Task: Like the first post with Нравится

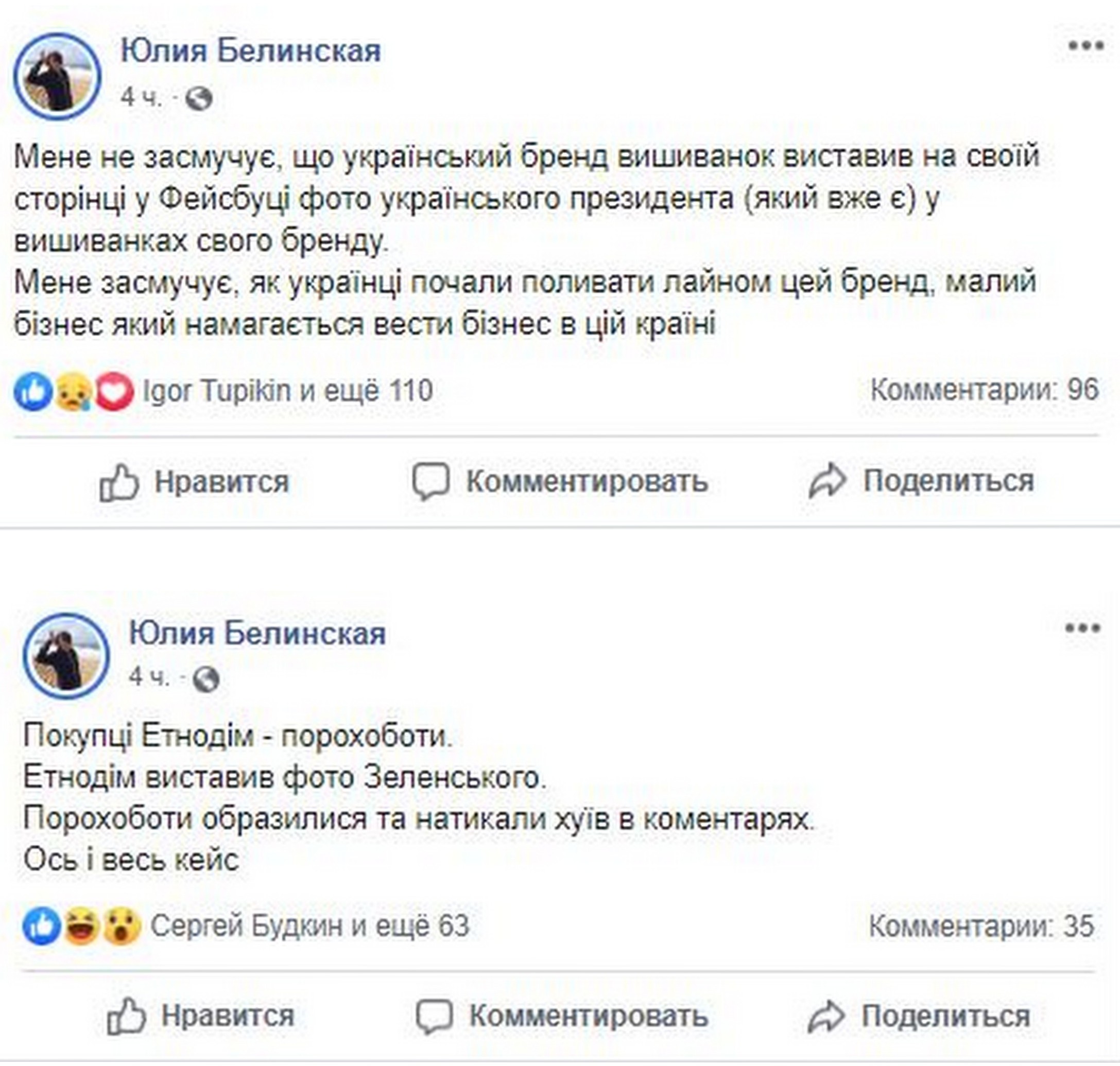Action: 195,482
